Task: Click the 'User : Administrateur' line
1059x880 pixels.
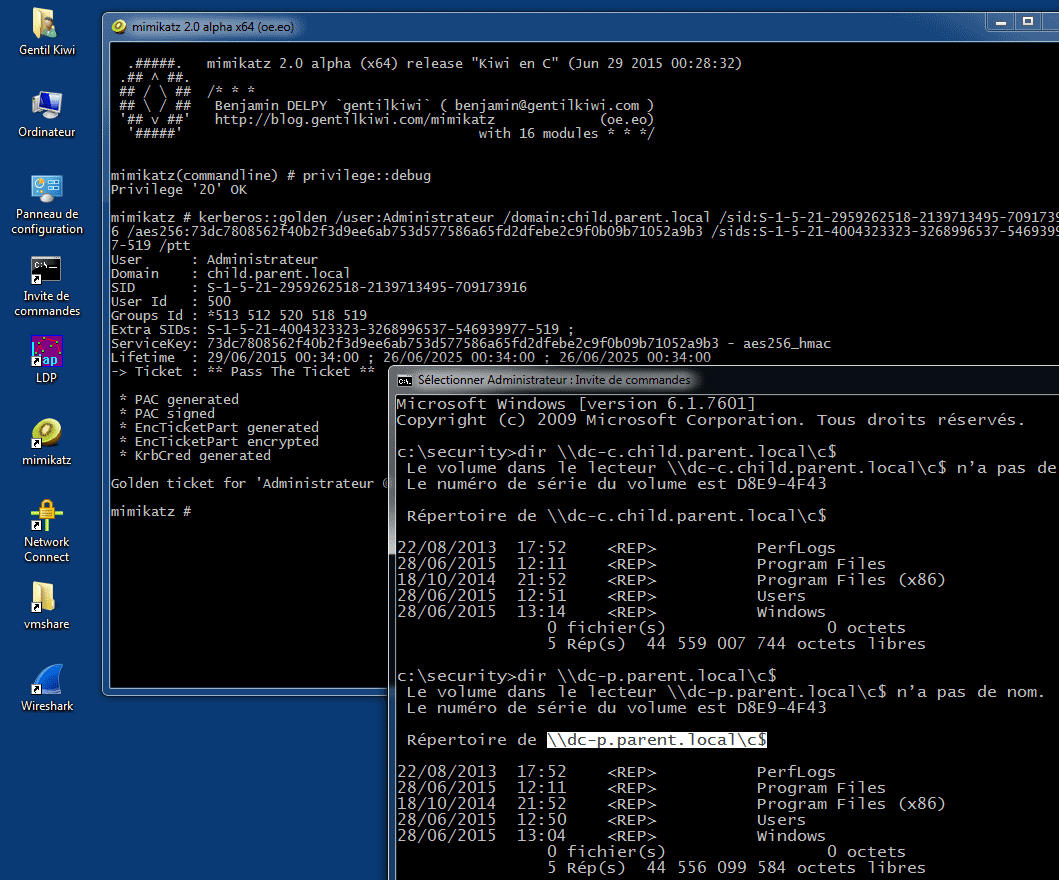Action: pos(214,260)
